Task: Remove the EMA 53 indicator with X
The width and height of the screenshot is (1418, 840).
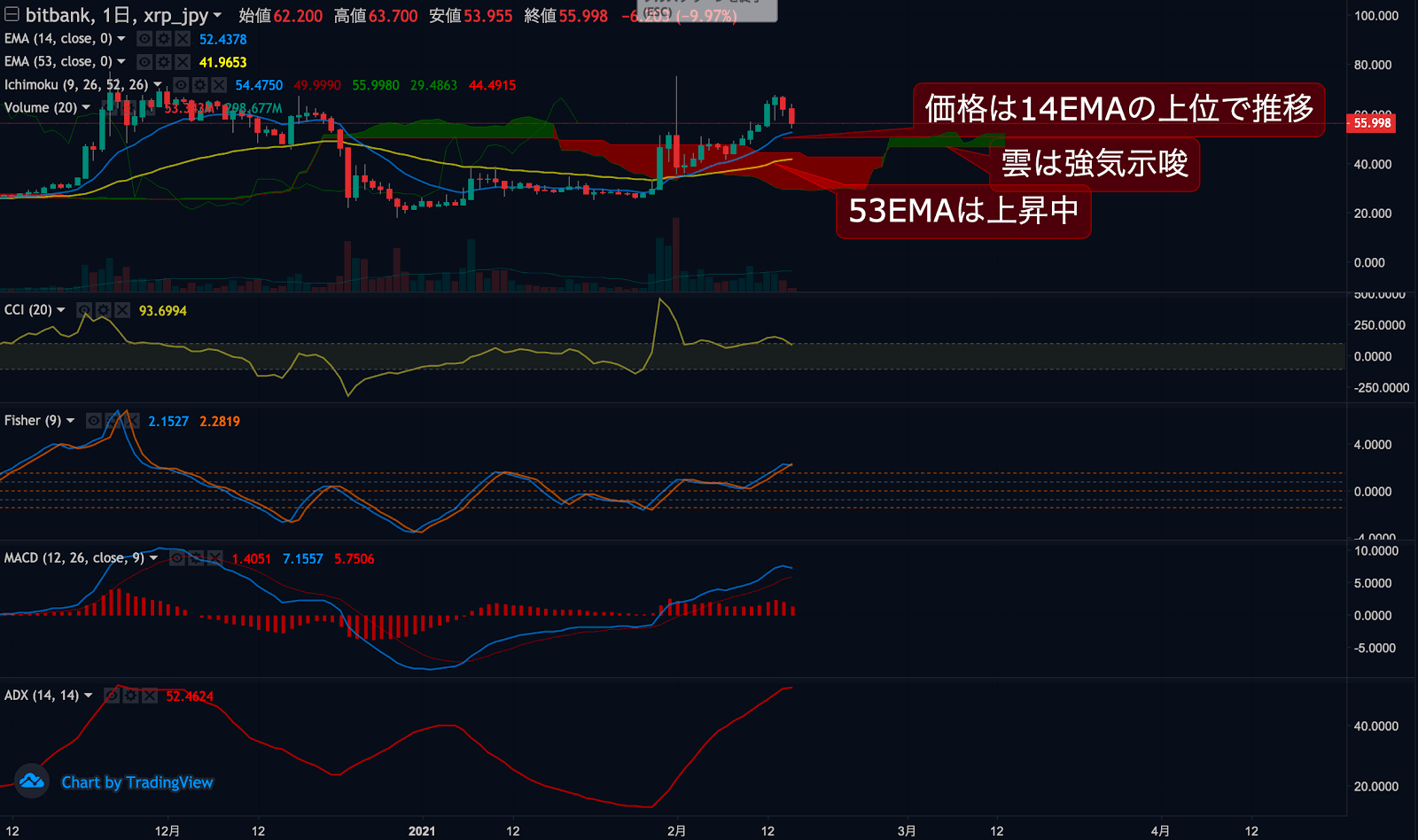Action: click(x=183, y=62)
